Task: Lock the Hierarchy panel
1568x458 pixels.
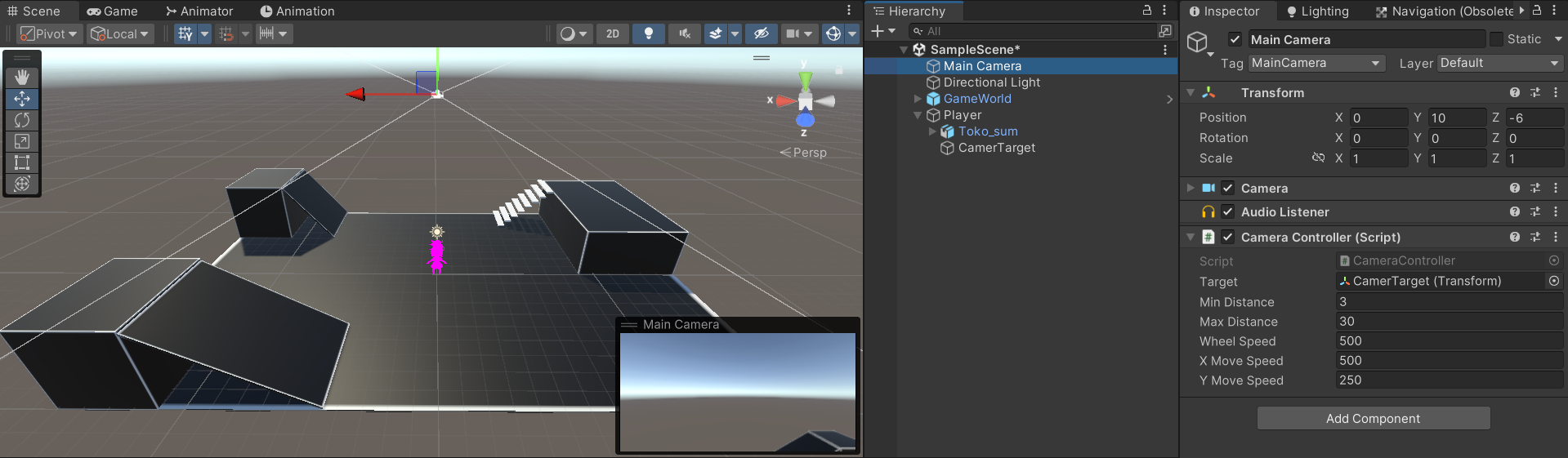Action: pyautogui.click(x=1147, y=10)
